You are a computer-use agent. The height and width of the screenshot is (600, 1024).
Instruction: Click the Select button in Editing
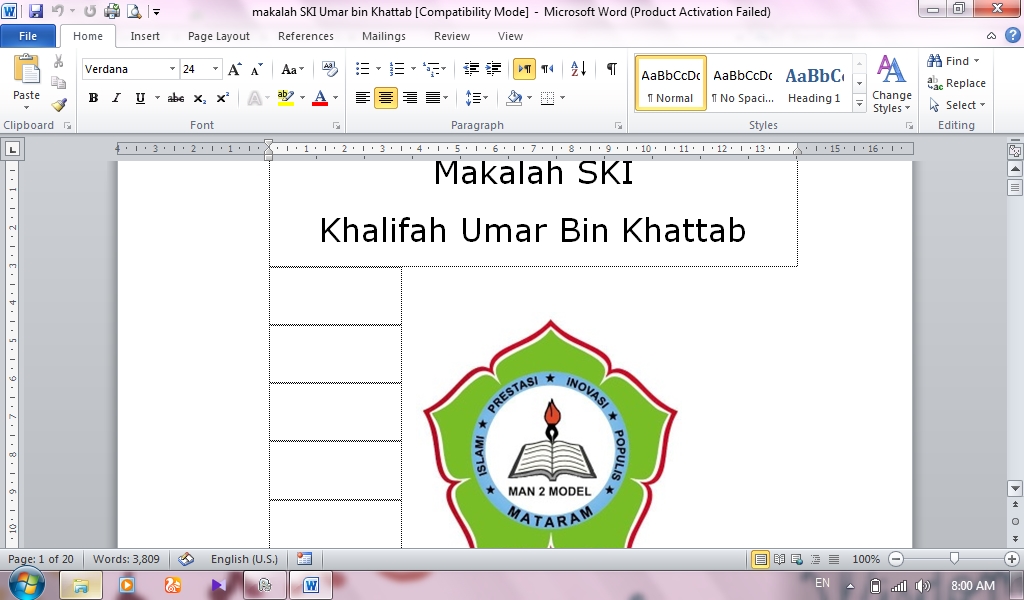point(957,105)
